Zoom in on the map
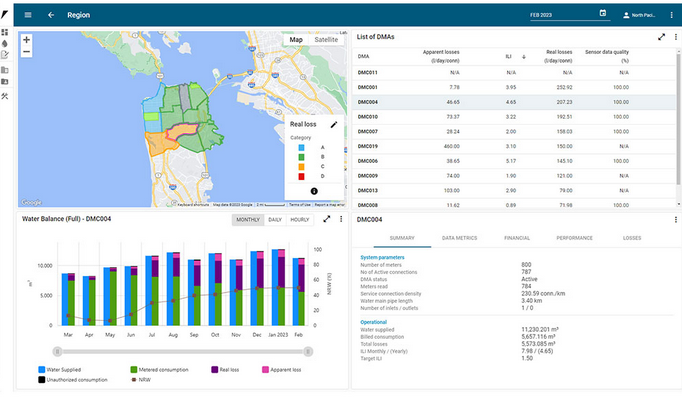The height and width of the screenshot is (397, 682). [27, 40]
